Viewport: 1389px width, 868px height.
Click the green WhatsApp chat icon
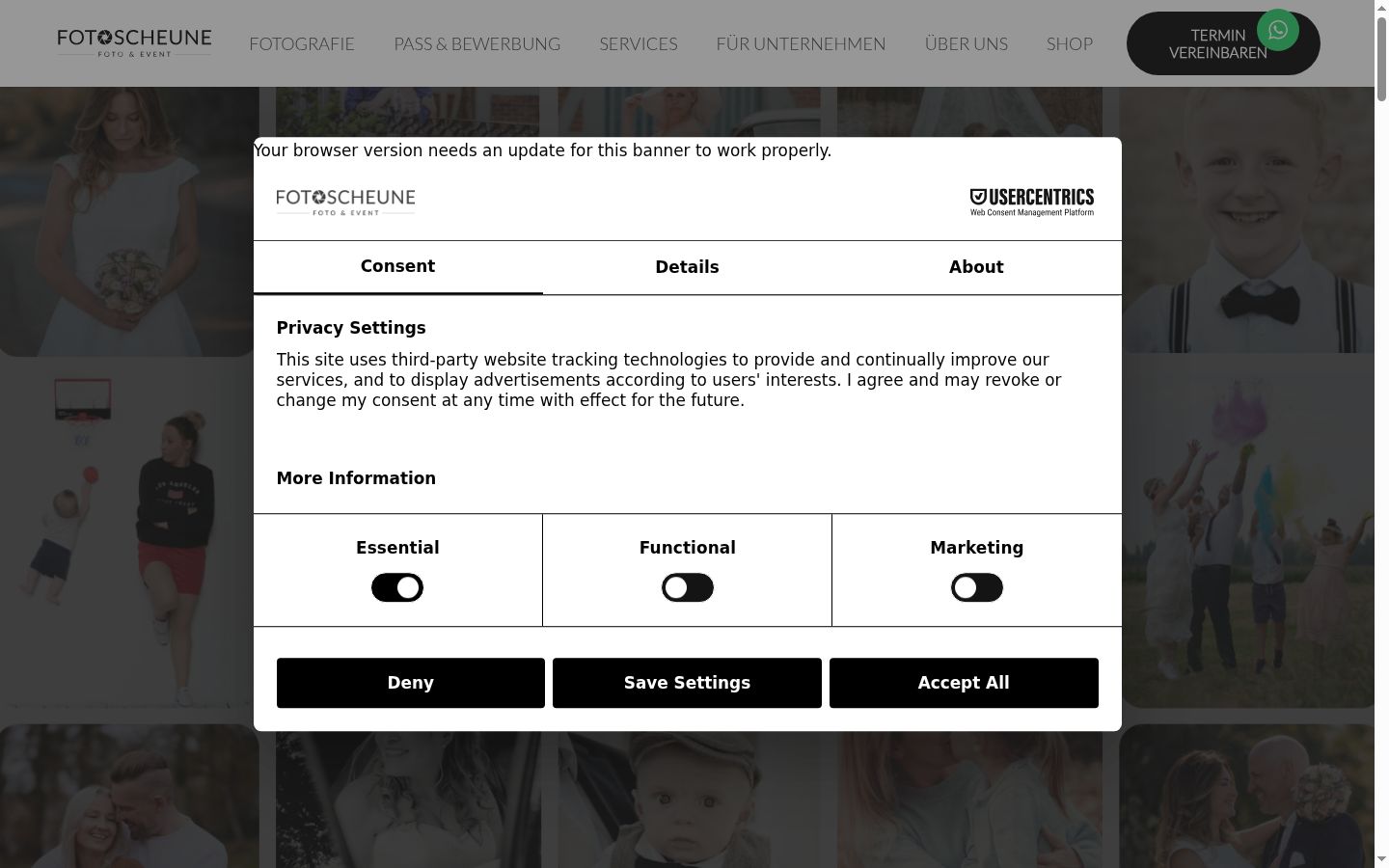(x=1277, y=30)
